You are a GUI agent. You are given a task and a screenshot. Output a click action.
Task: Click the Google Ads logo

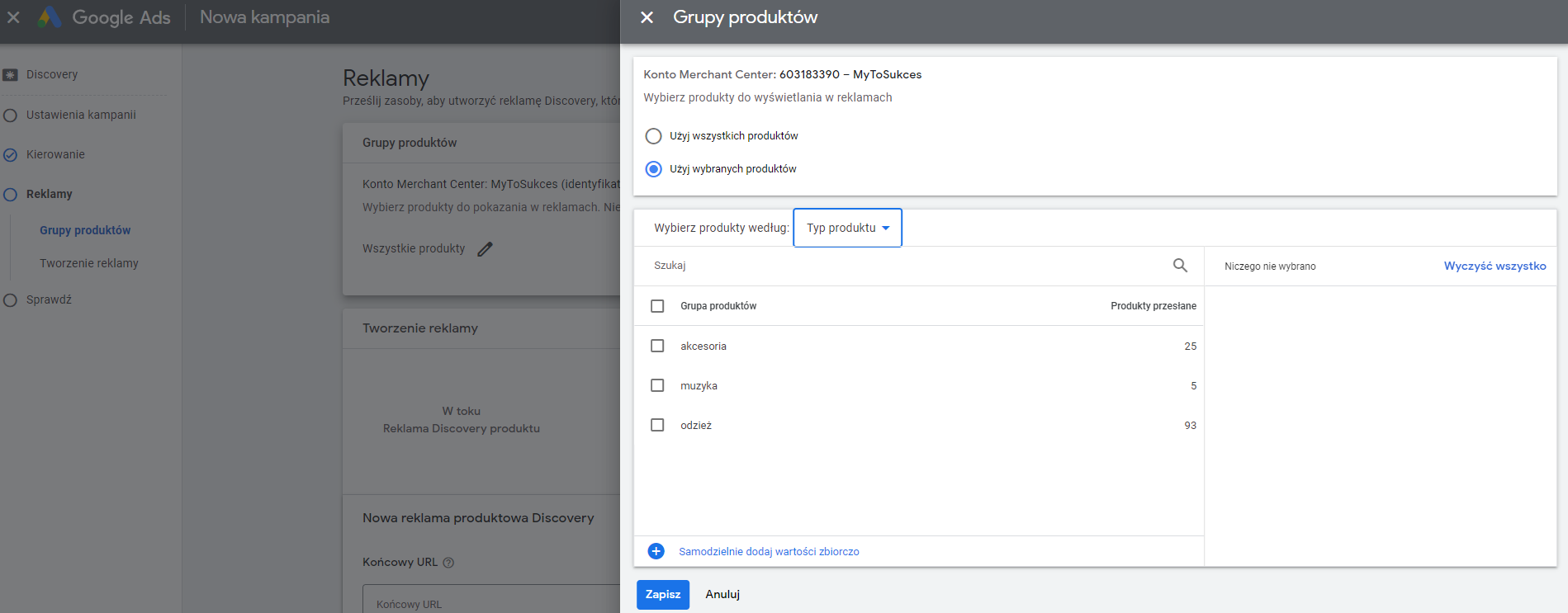(x=50, y=17)
